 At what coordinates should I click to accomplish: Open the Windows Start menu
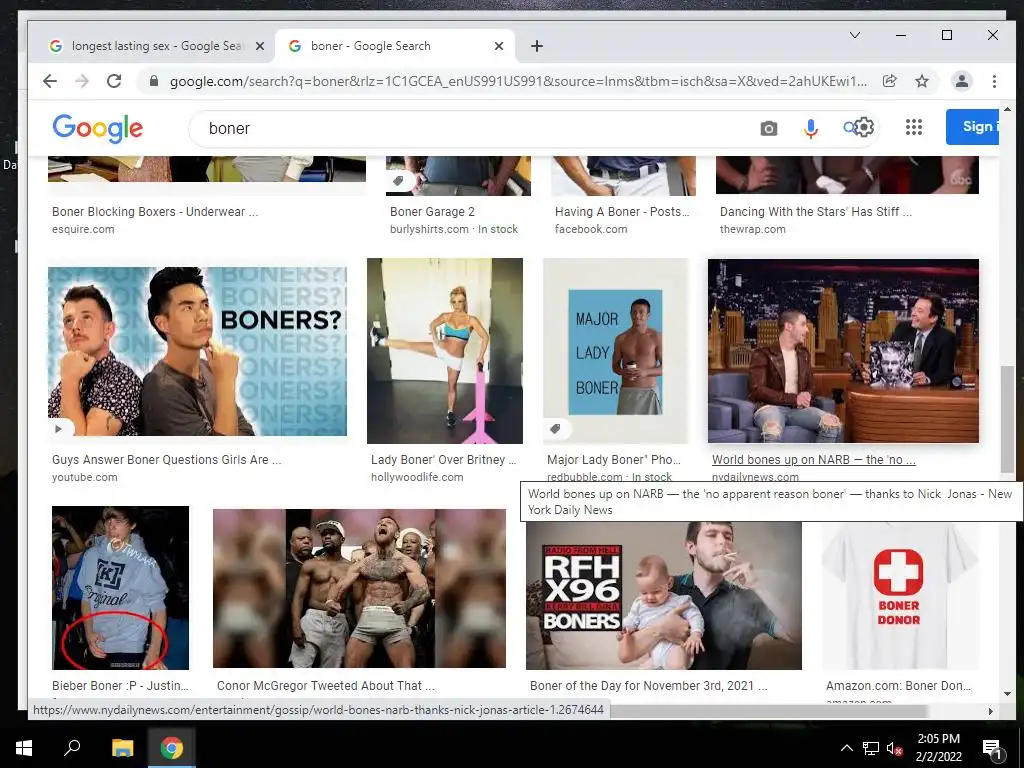click(24, 748)
